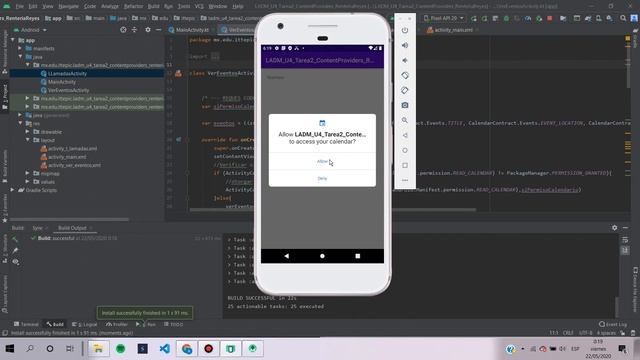640x360 pixels.
Task: Tap Android recents button on phone screen
Action: [358, 256]
